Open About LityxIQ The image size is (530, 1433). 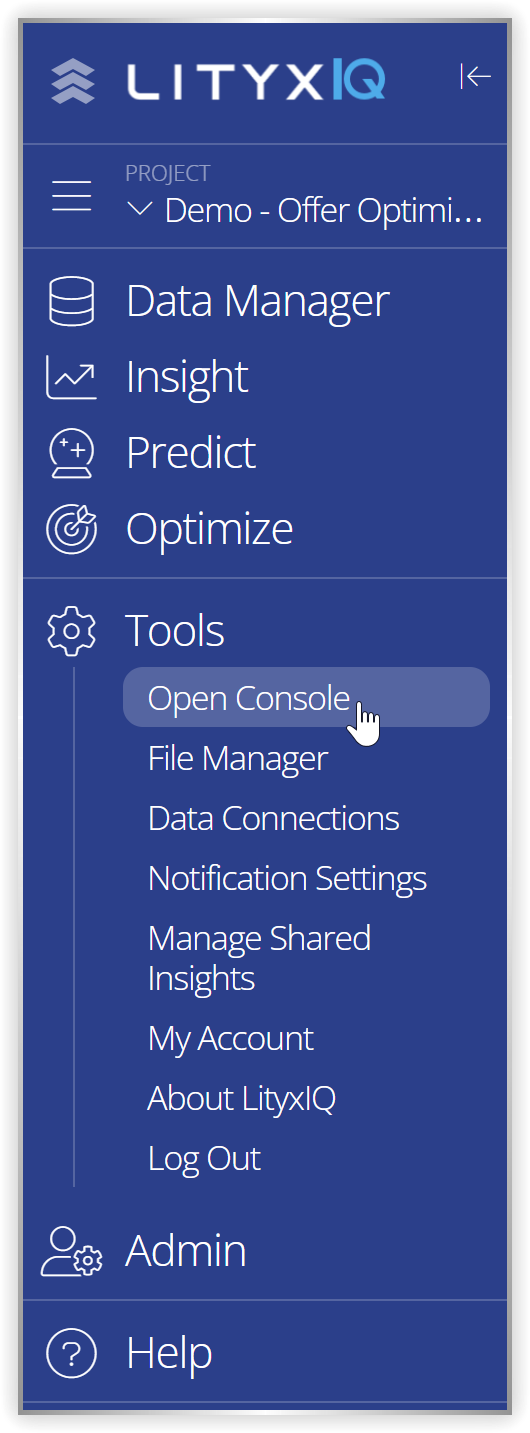pos(242,1098)
